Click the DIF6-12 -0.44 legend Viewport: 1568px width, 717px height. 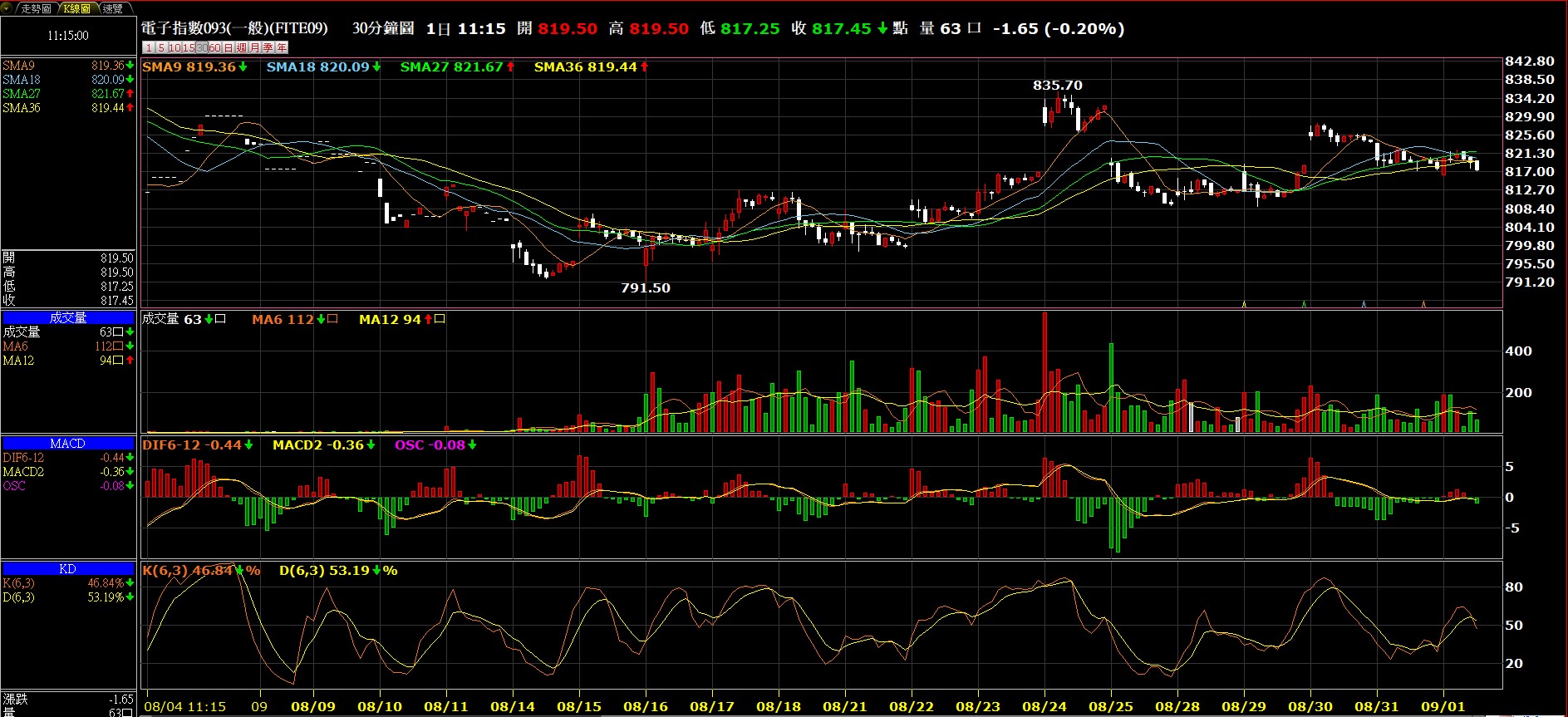(x=198, y=445)
